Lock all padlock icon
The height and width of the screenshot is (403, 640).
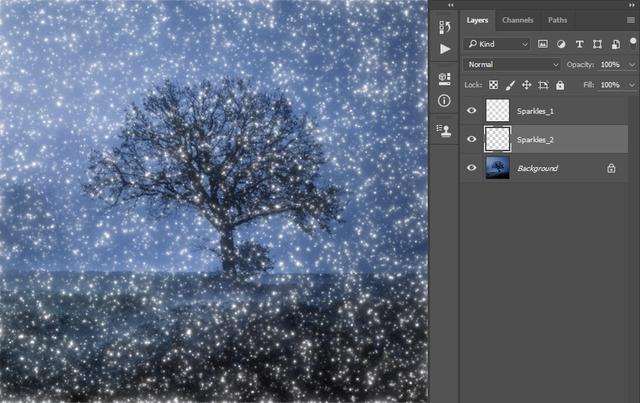point(560,85)
